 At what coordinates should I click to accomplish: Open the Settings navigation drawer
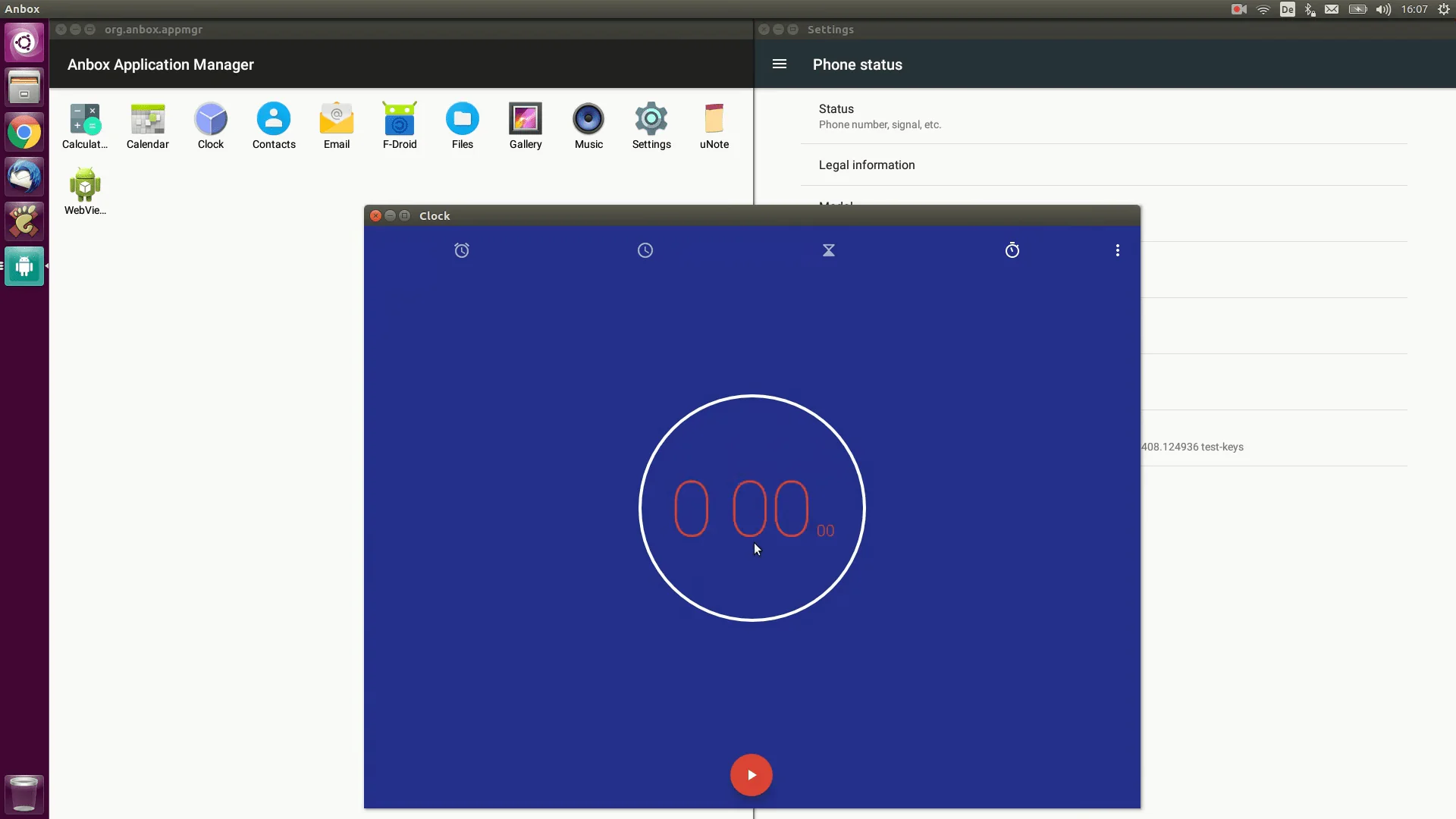point(780,64)
